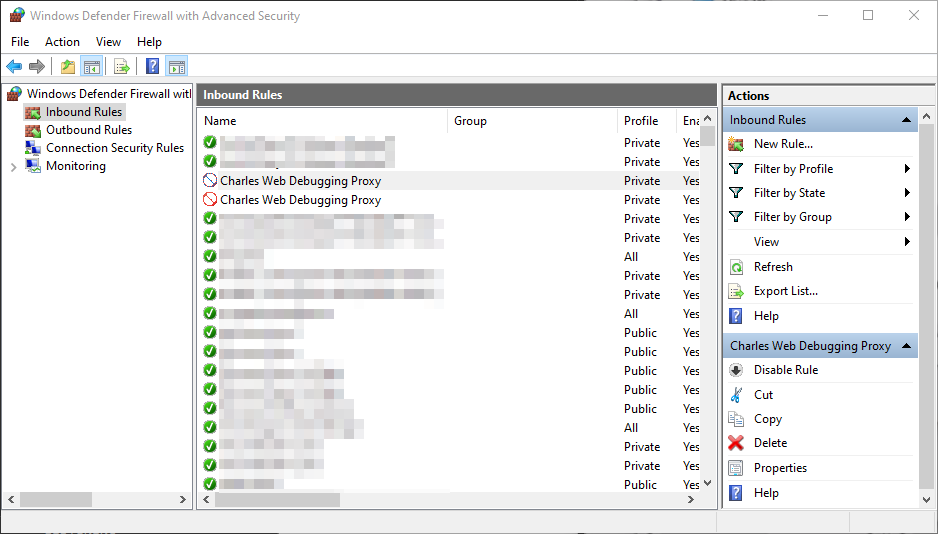Open the Help menu in menu bar

[149, 42]
